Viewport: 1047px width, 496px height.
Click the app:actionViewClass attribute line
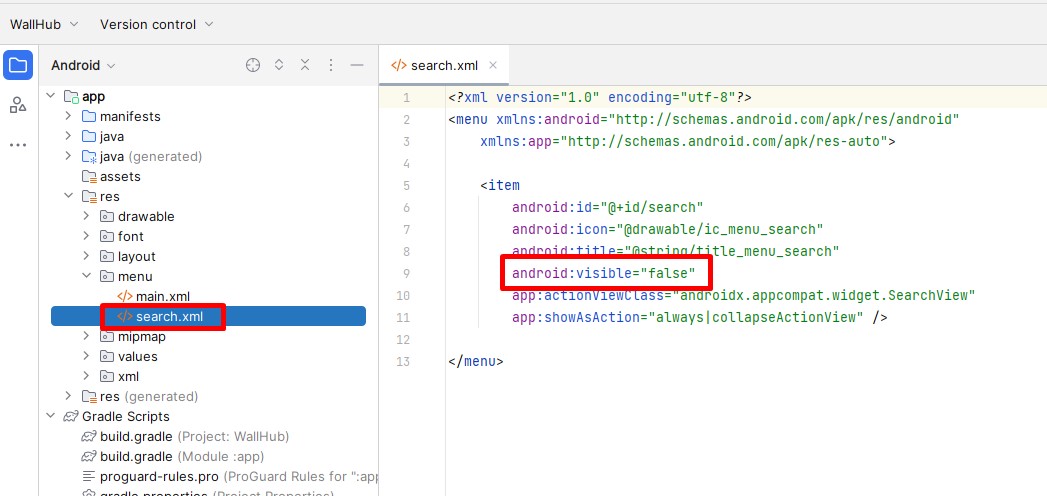[744, 295]
